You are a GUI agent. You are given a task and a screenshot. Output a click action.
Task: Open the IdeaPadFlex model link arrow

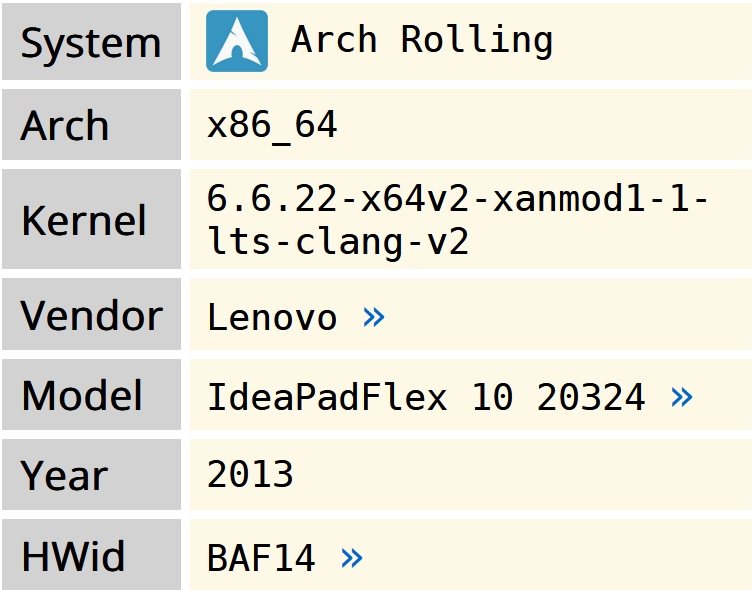(x=682, y=397)
